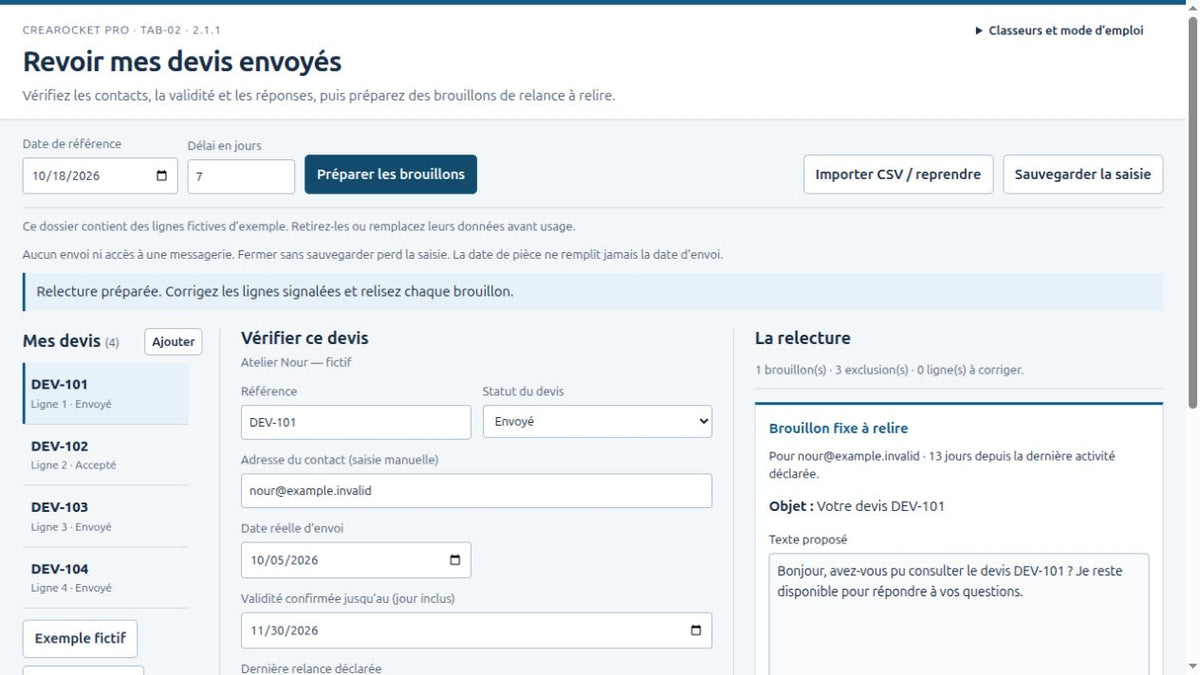
Task: Click the 'La relecture' heading
Action: (803, 338)
